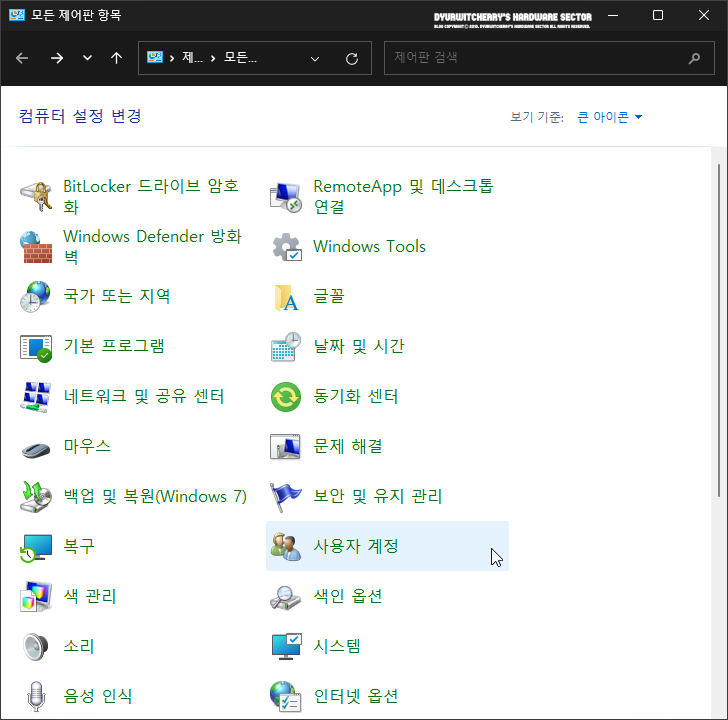Click the search magnifier icon
Screen dimensions: 728x720
coord(694,58)
